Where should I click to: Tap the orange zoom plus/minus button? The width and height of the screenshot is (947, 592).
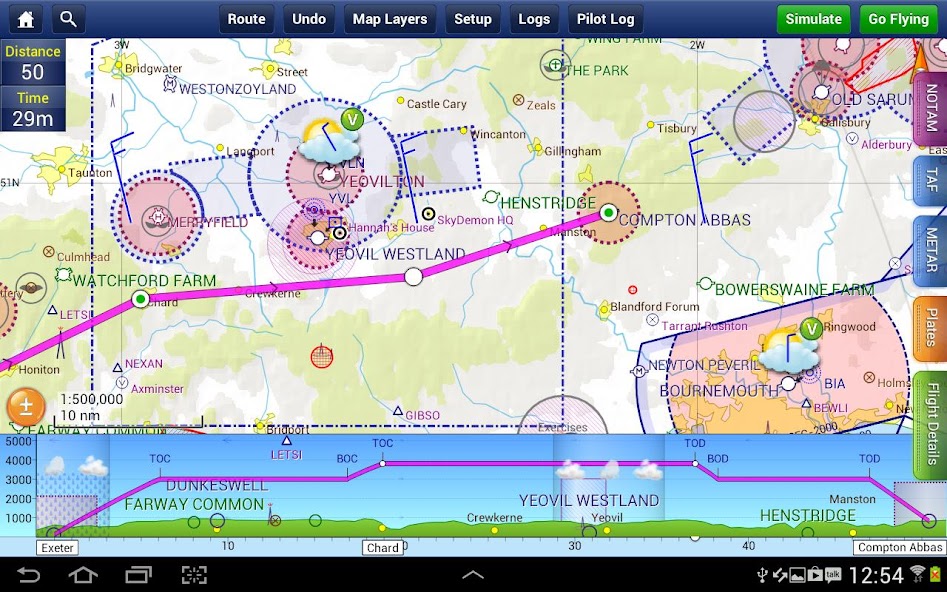(26, 407)
